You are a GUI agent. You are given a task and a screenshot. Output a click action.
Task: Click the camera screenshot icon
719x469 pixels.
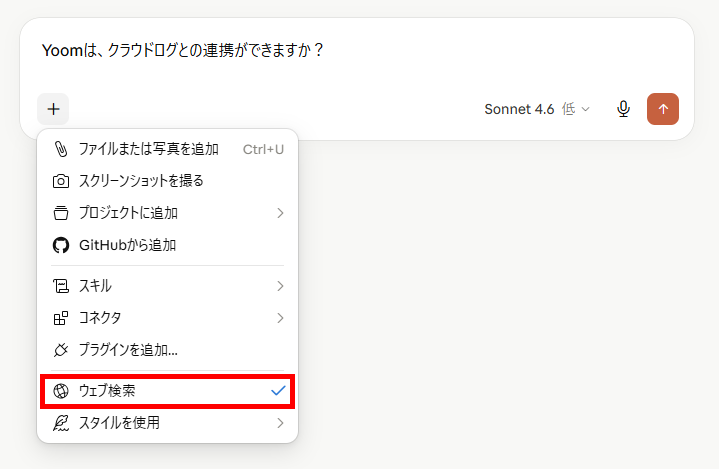coord(61,181)
